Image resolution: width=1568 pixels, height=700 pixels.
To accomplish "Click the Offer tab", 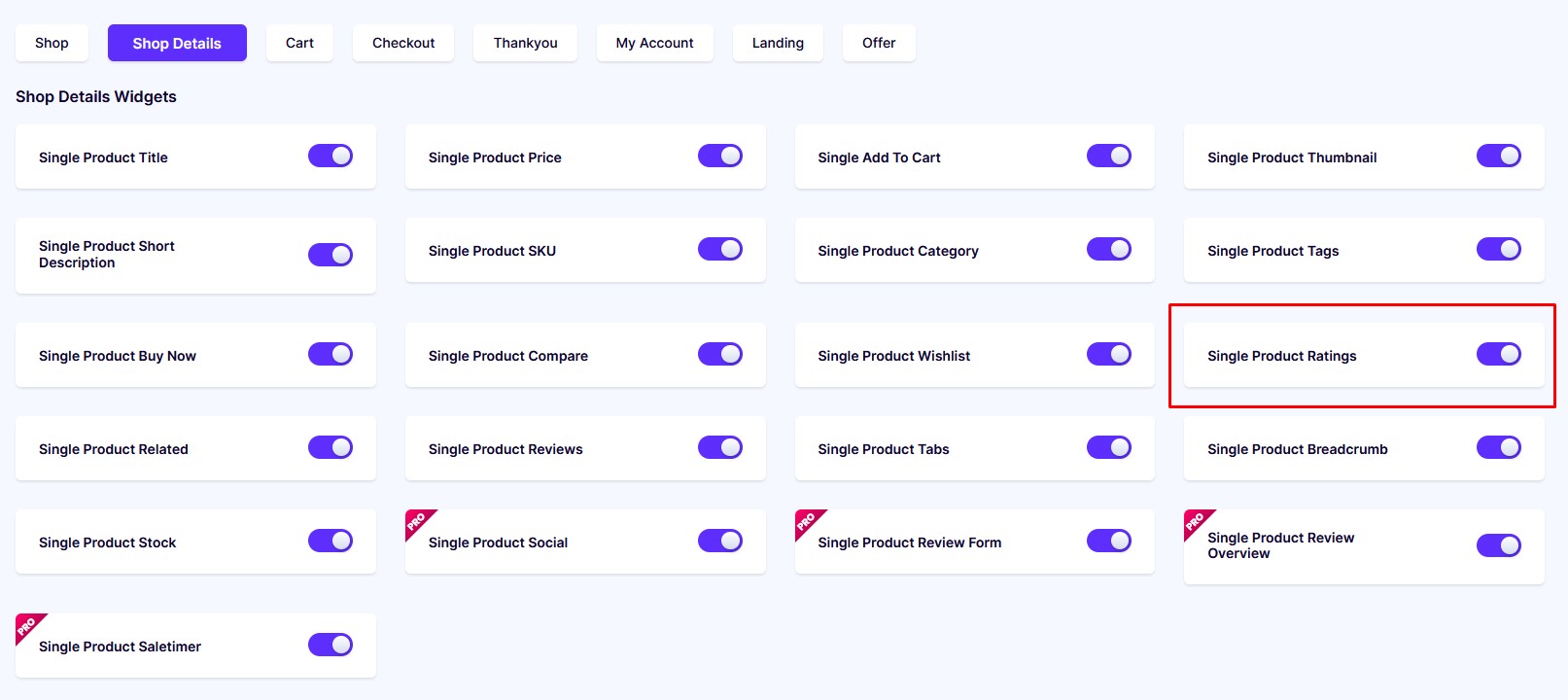I will pyautogui.click(x=879, y=43).
